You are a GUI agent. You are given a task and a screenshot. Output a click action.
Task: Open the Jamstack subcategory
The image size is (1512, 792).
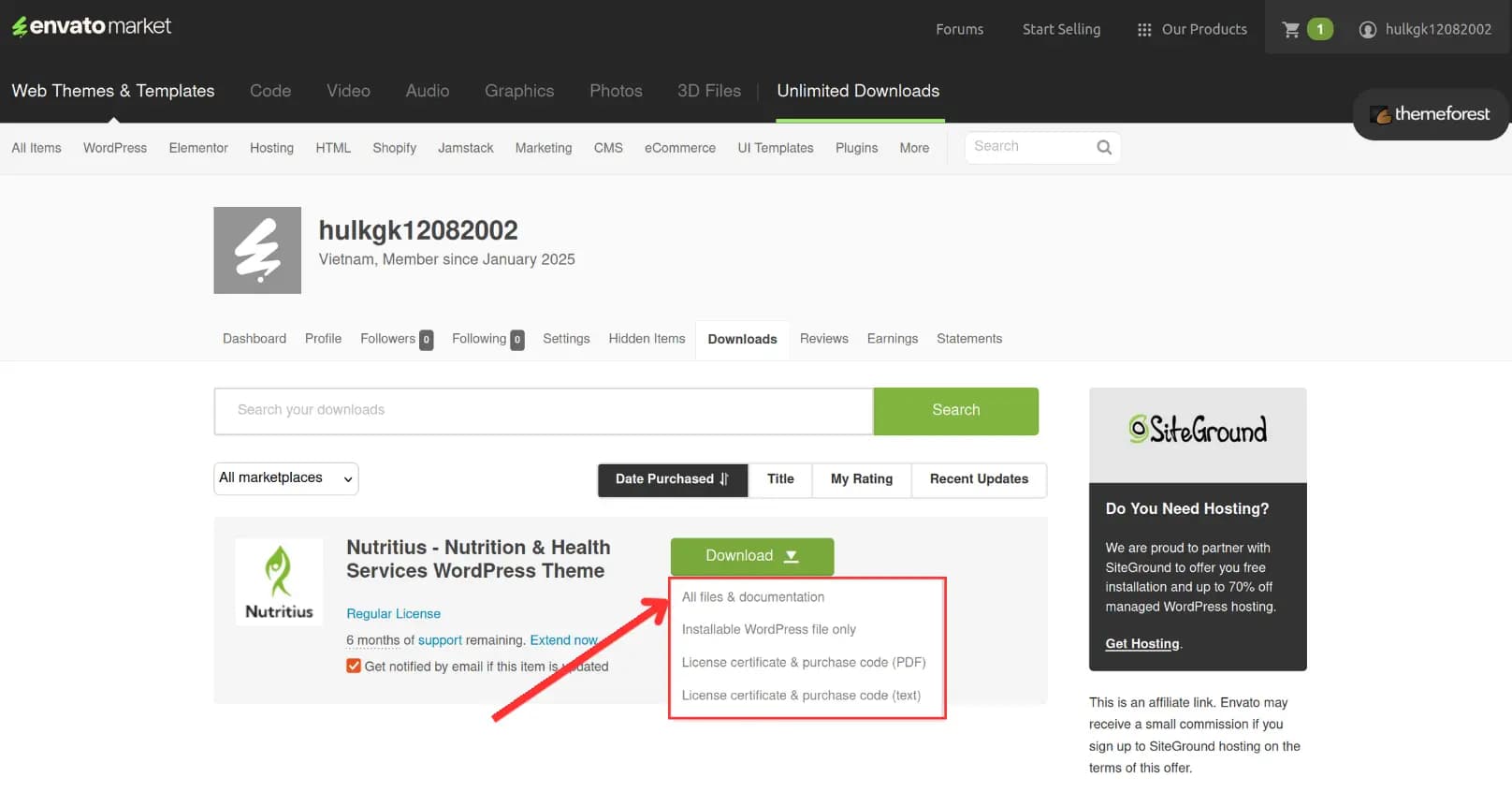[x=466, y=148]
